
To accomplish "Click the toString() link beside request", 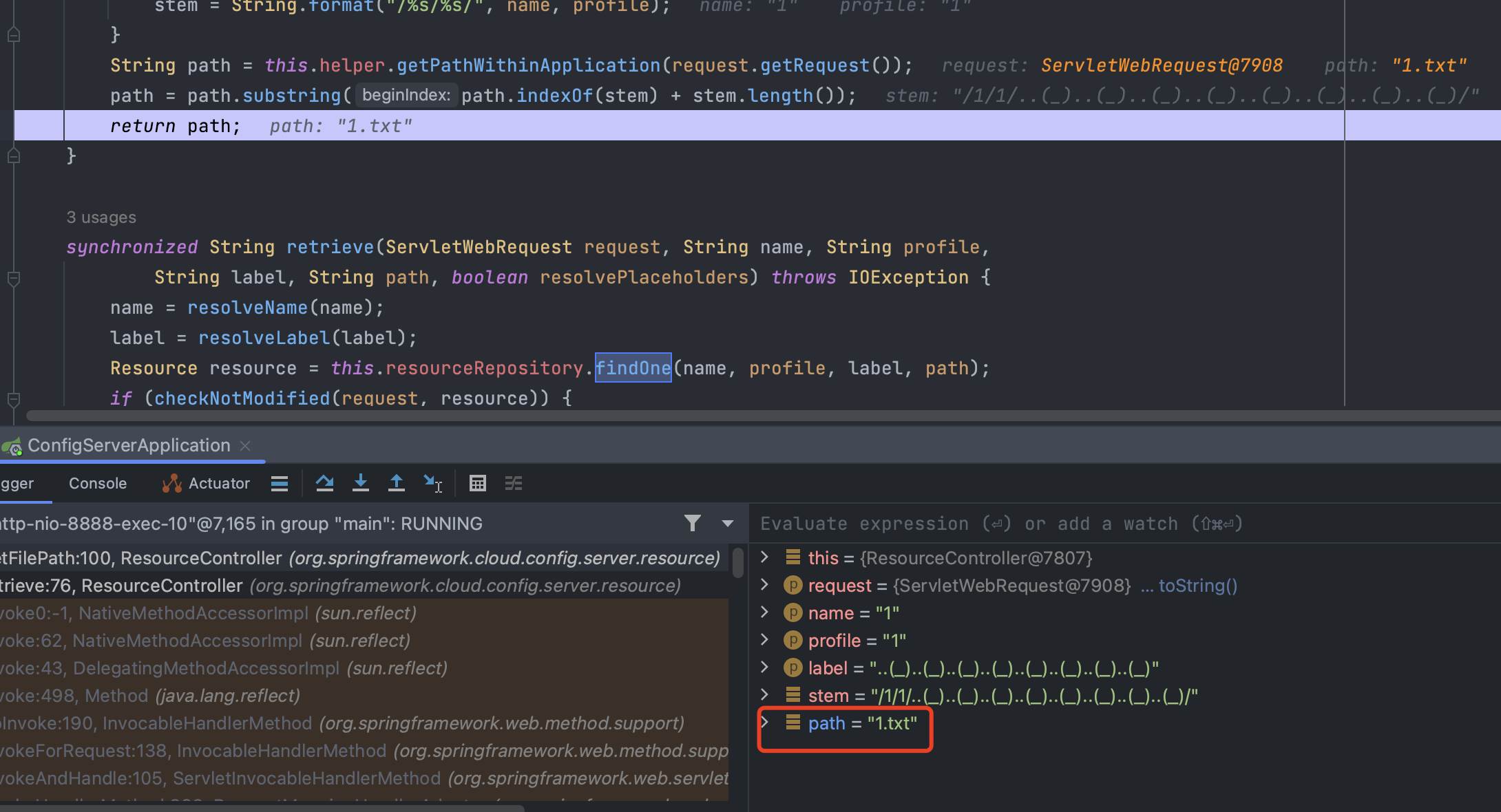I will [1197, 586].
